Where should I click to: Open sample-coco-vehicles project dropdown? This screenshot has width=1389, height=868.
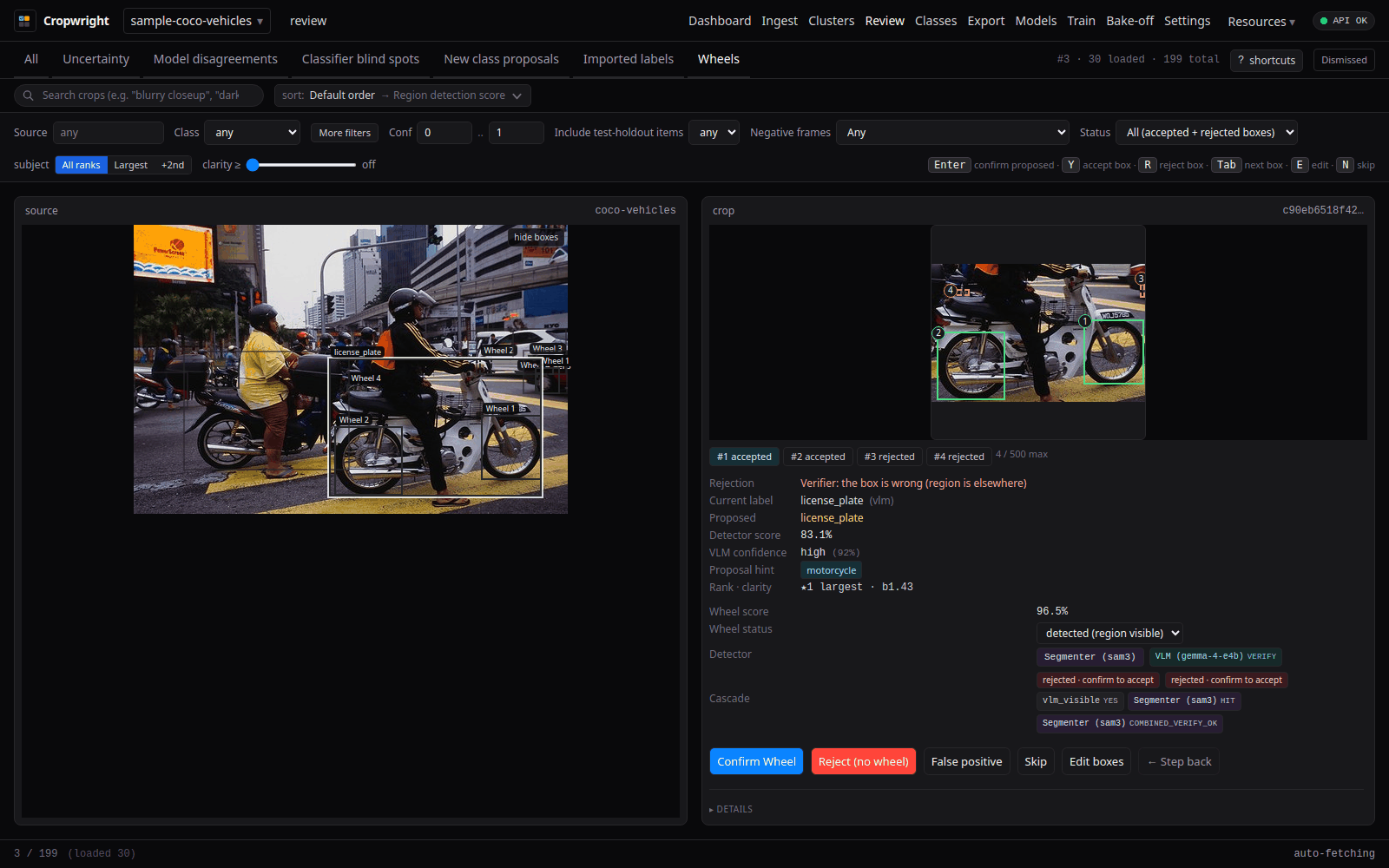[x=197, y=21]
